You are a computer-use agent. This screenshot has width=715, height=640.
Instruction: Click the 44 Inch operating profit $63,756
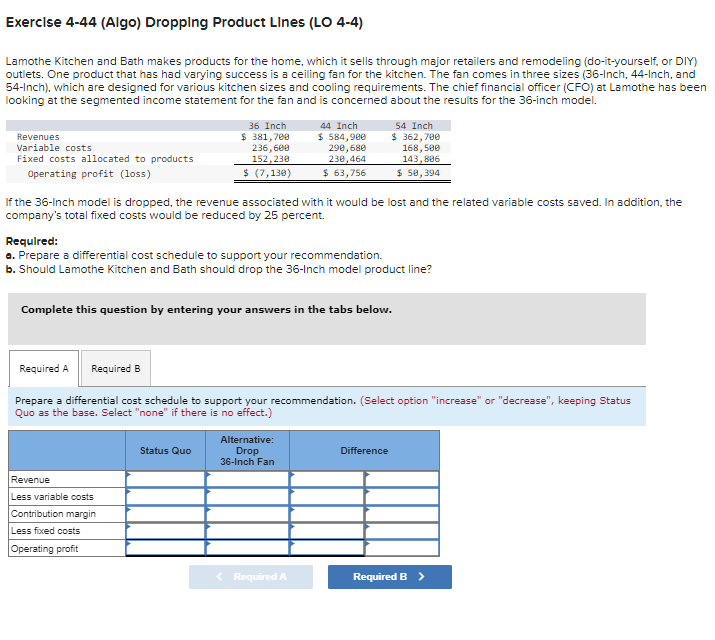[x=344, y=173]
